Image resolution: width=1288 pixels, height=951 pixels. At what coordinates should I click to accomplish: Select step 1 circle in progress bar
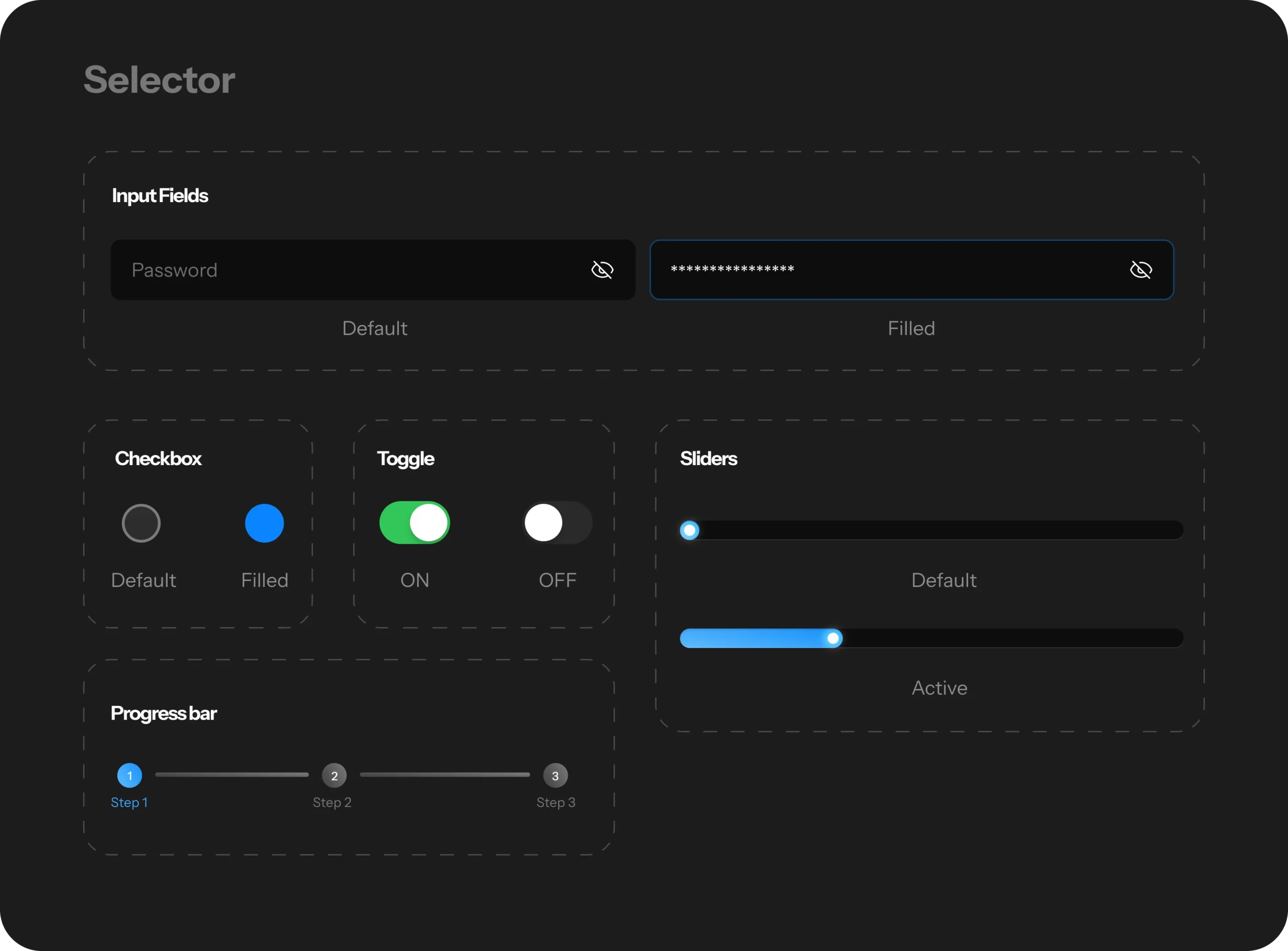point(129,775)
